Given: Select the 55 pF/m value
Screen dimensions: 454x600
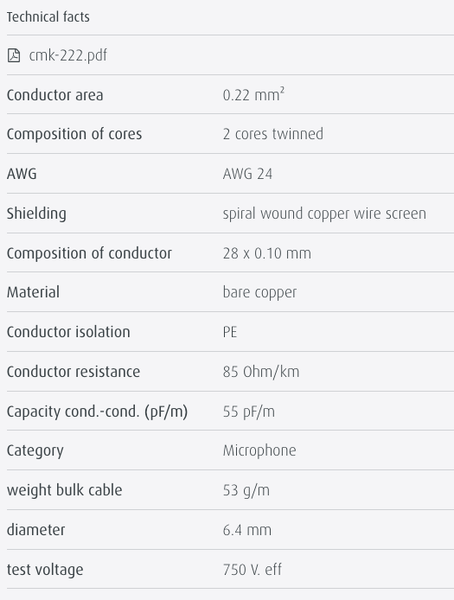Looking at the screenshot, I should coord(249,412).
